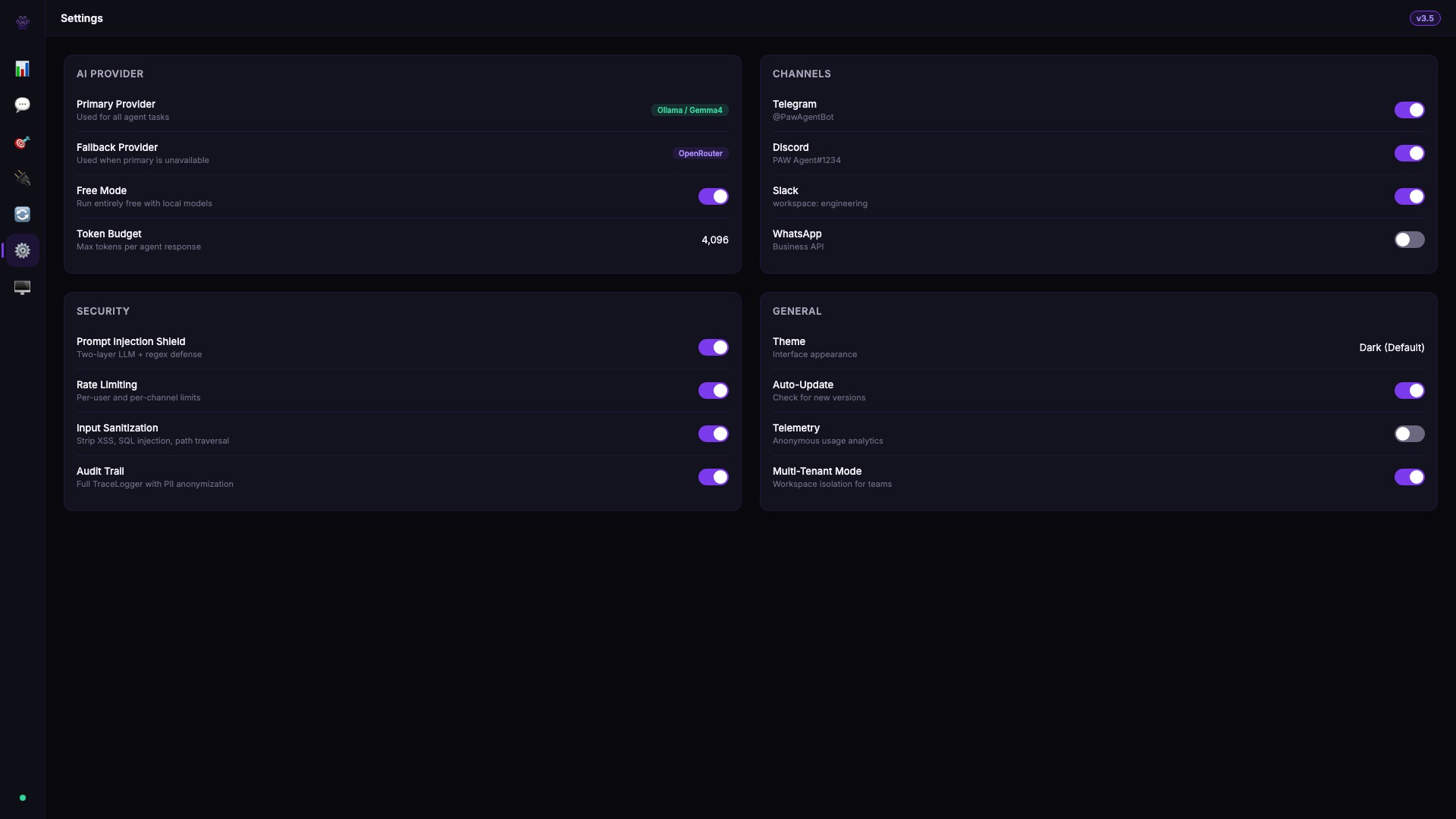Screen dimensions: 1456x819
Task: Click the green status dot indicator
Action: point(23,798)
